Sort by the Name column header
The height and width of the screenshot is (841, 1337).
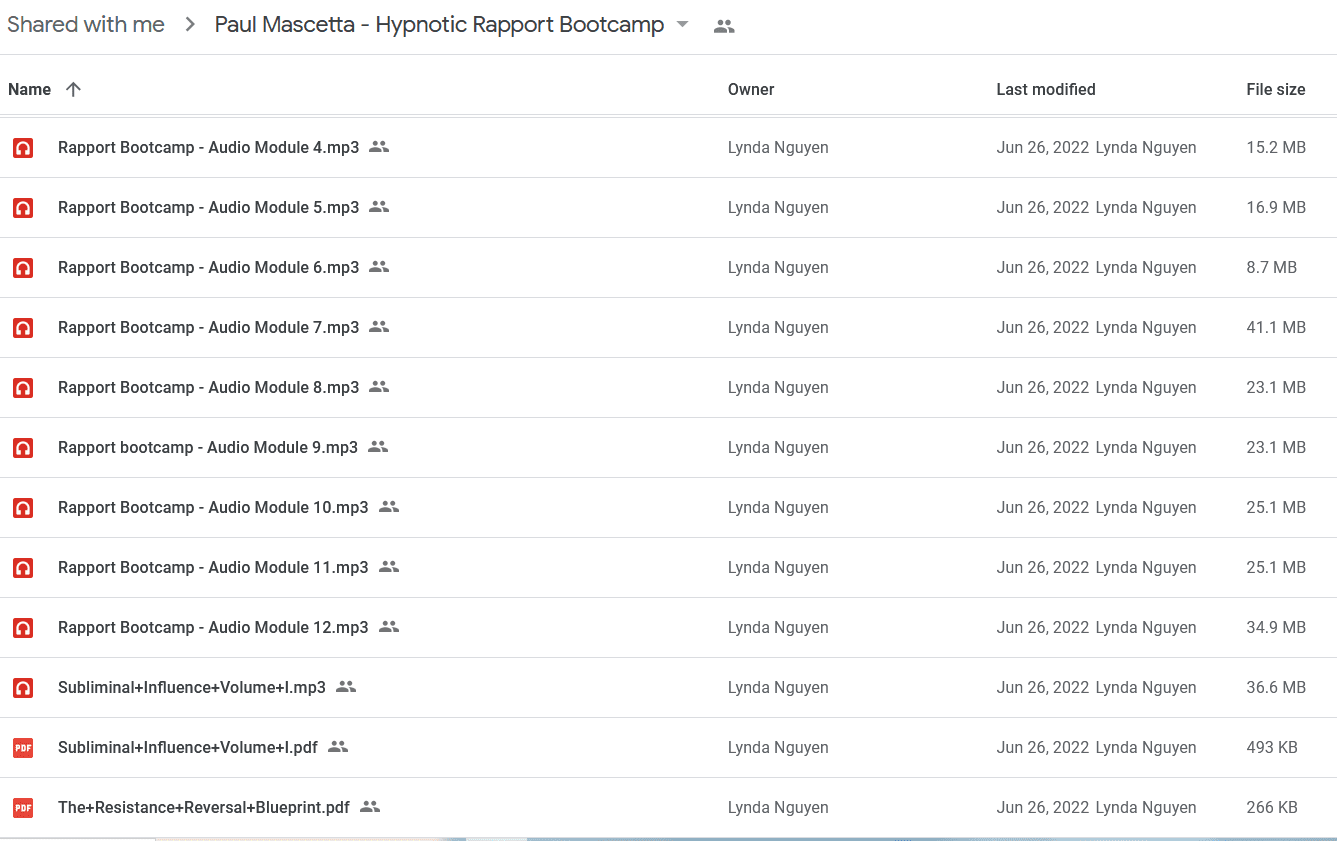pyautogui.click(x=29, y=89)
